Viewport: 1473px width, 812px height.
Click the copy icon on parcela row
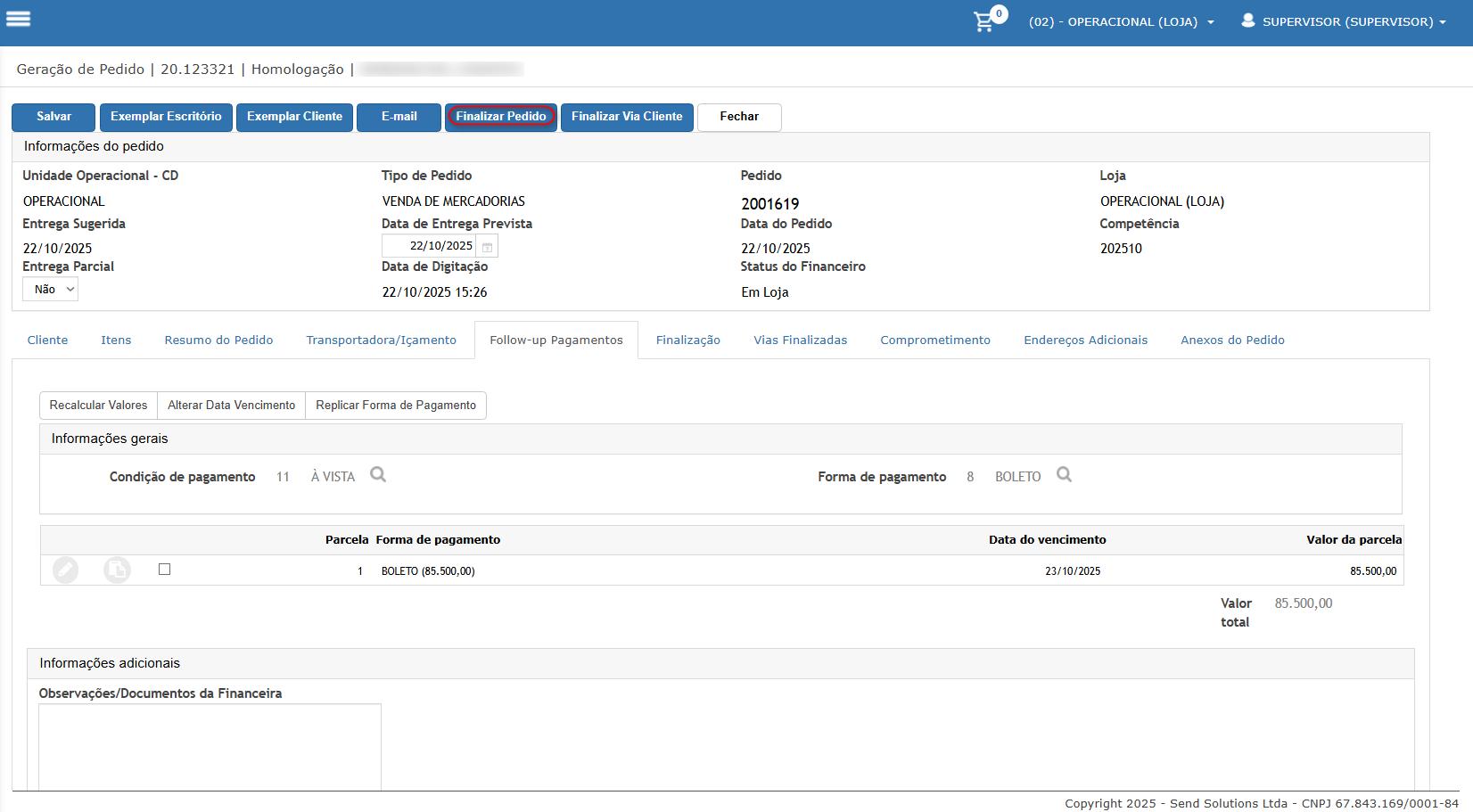point(117,570)
